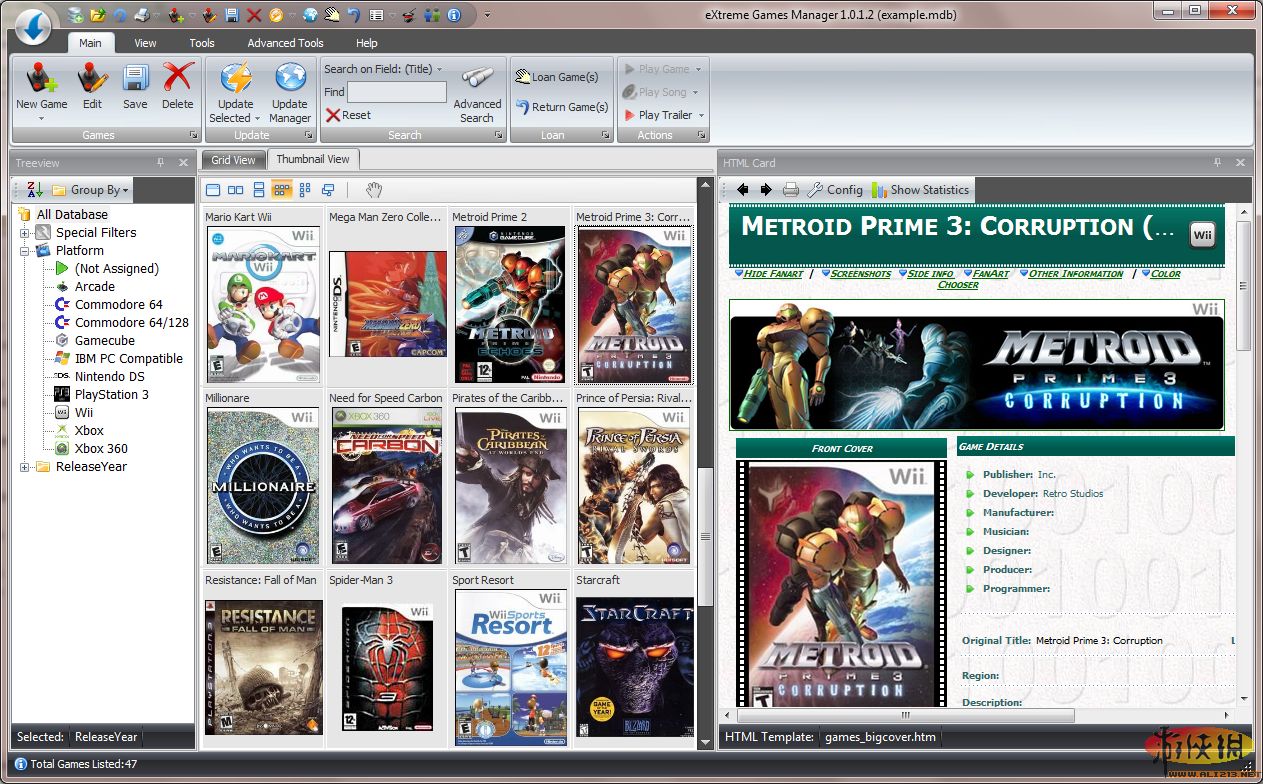Click HTML Card back arrow icon
Image resolution: width=1263 pixels, height=784 pixels.
[x=742, y=190]
